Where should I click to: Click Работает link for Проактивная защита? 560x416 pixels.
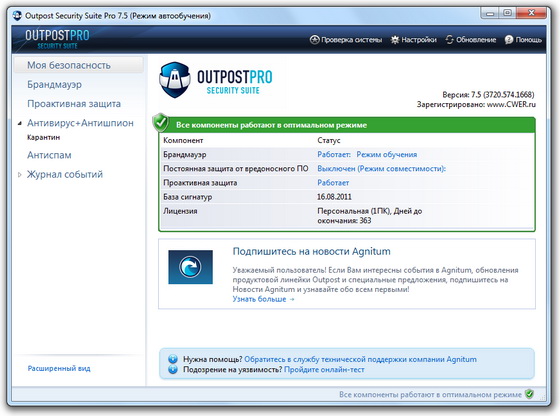[333, 183]
